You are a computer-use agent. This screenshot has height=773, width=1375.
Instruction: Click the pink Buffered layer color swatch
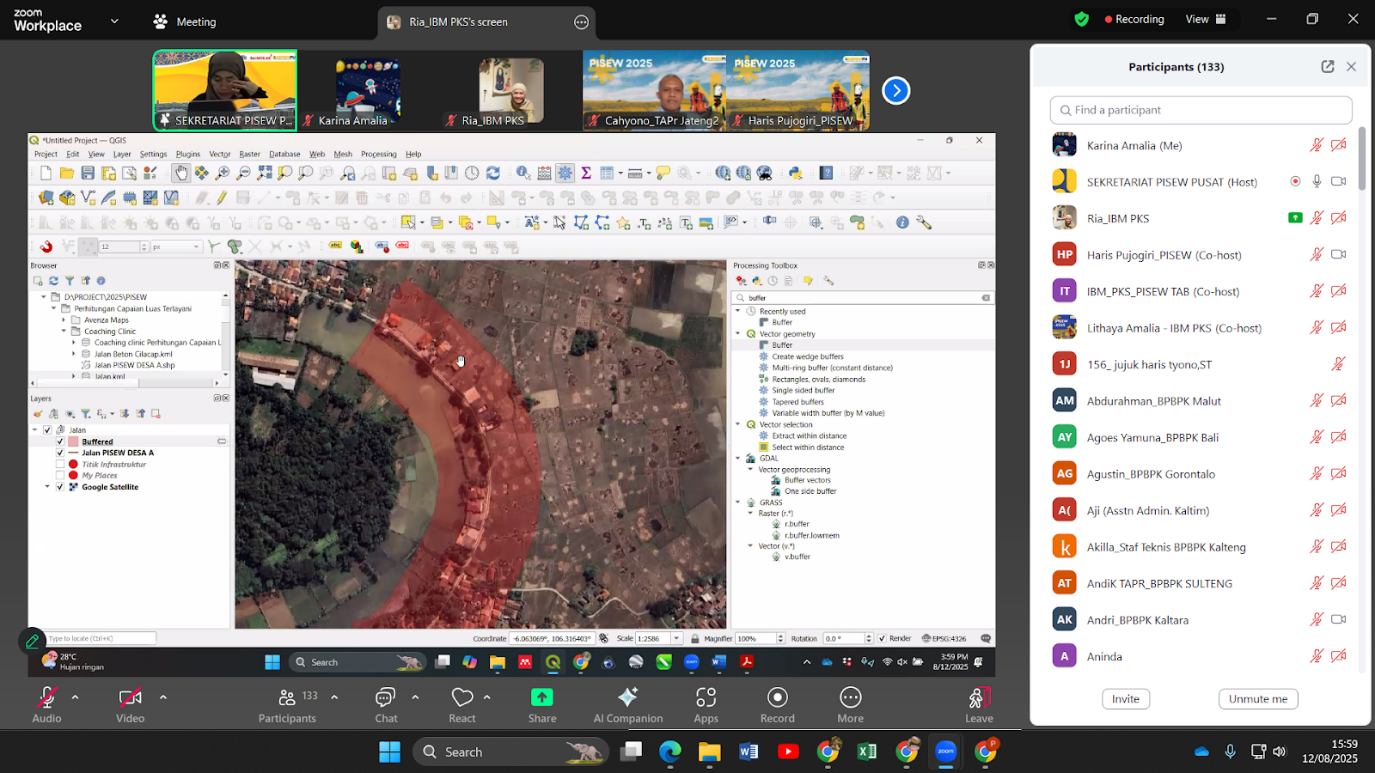click(x=73, y=441)
